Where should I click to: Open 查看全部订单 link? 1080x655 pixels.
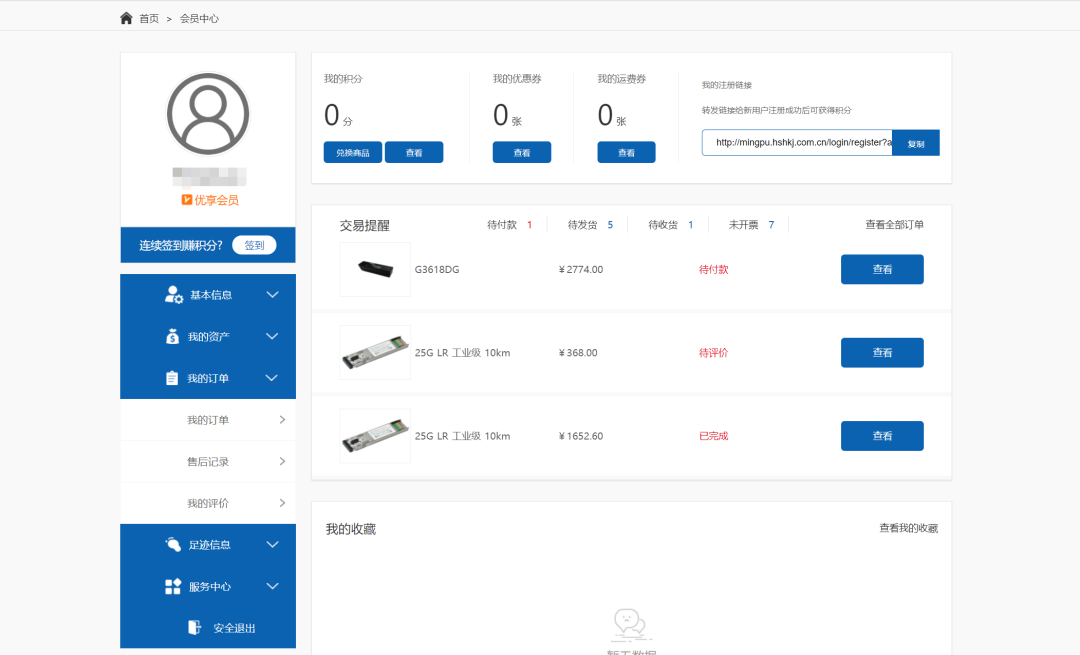point(894,225)
